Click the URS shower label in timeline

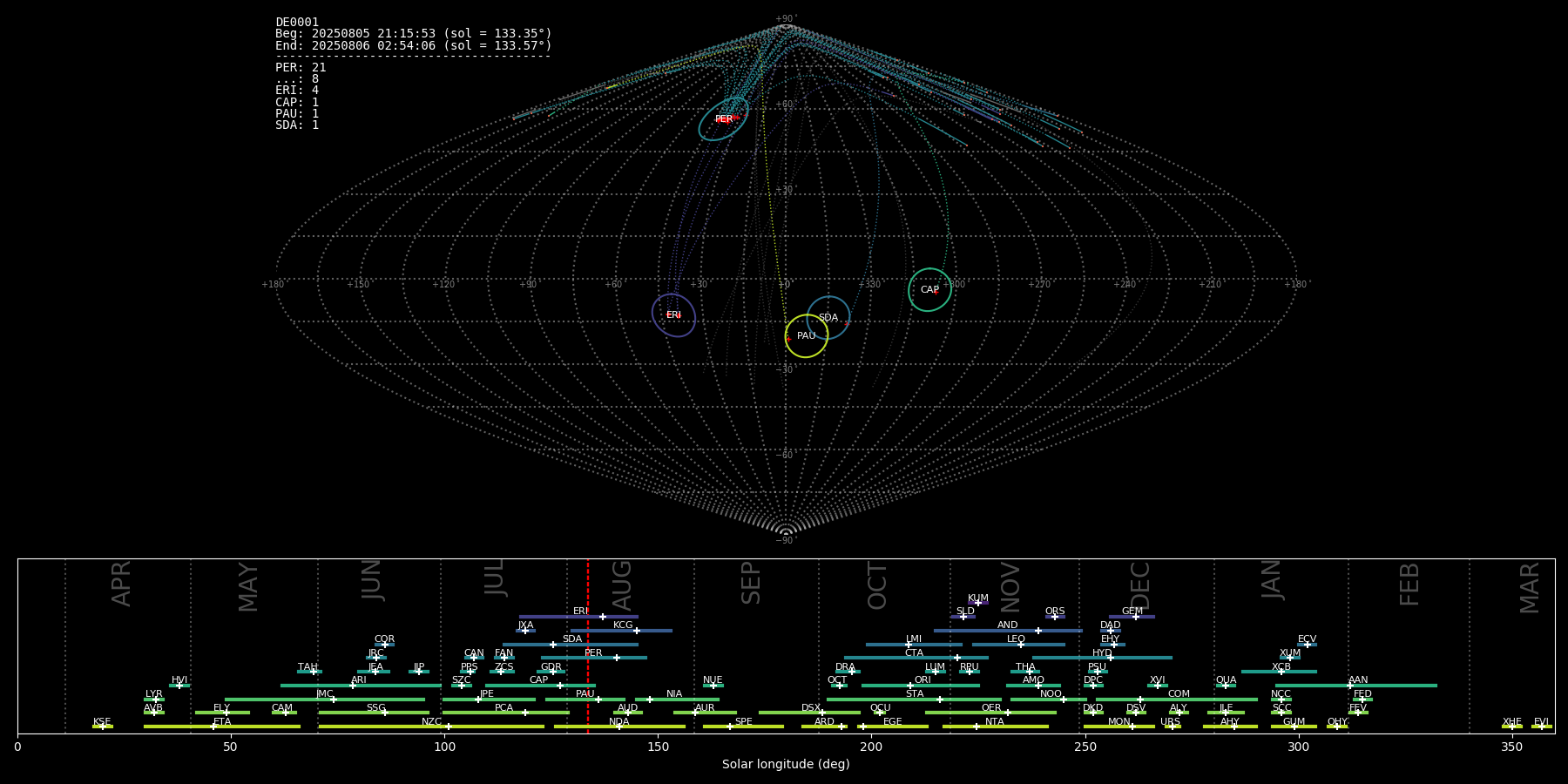tap(1170, 722)
